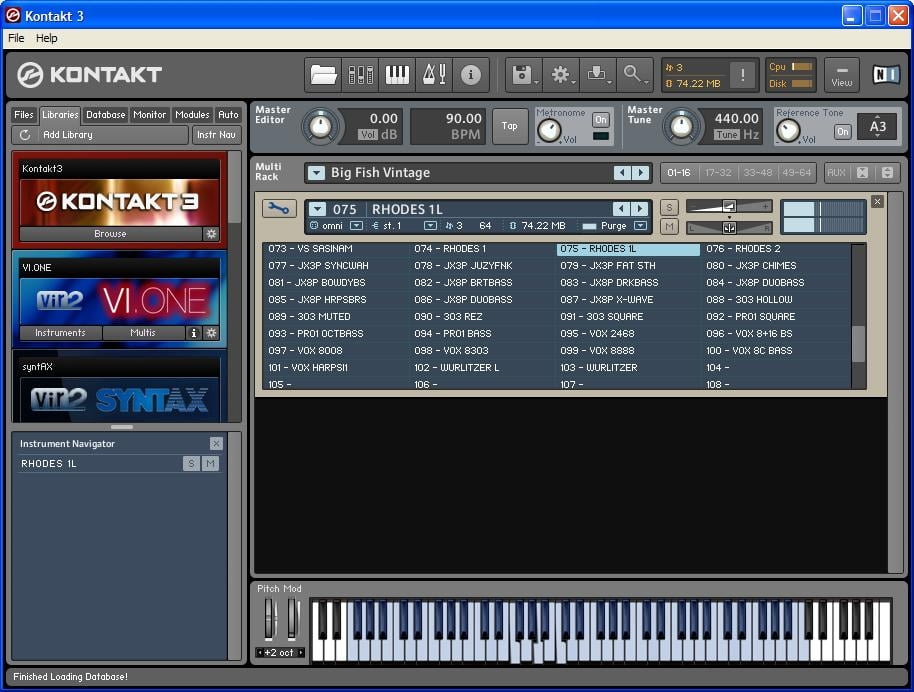
Task: Open the File menu
Action: (x=16, y=38)
